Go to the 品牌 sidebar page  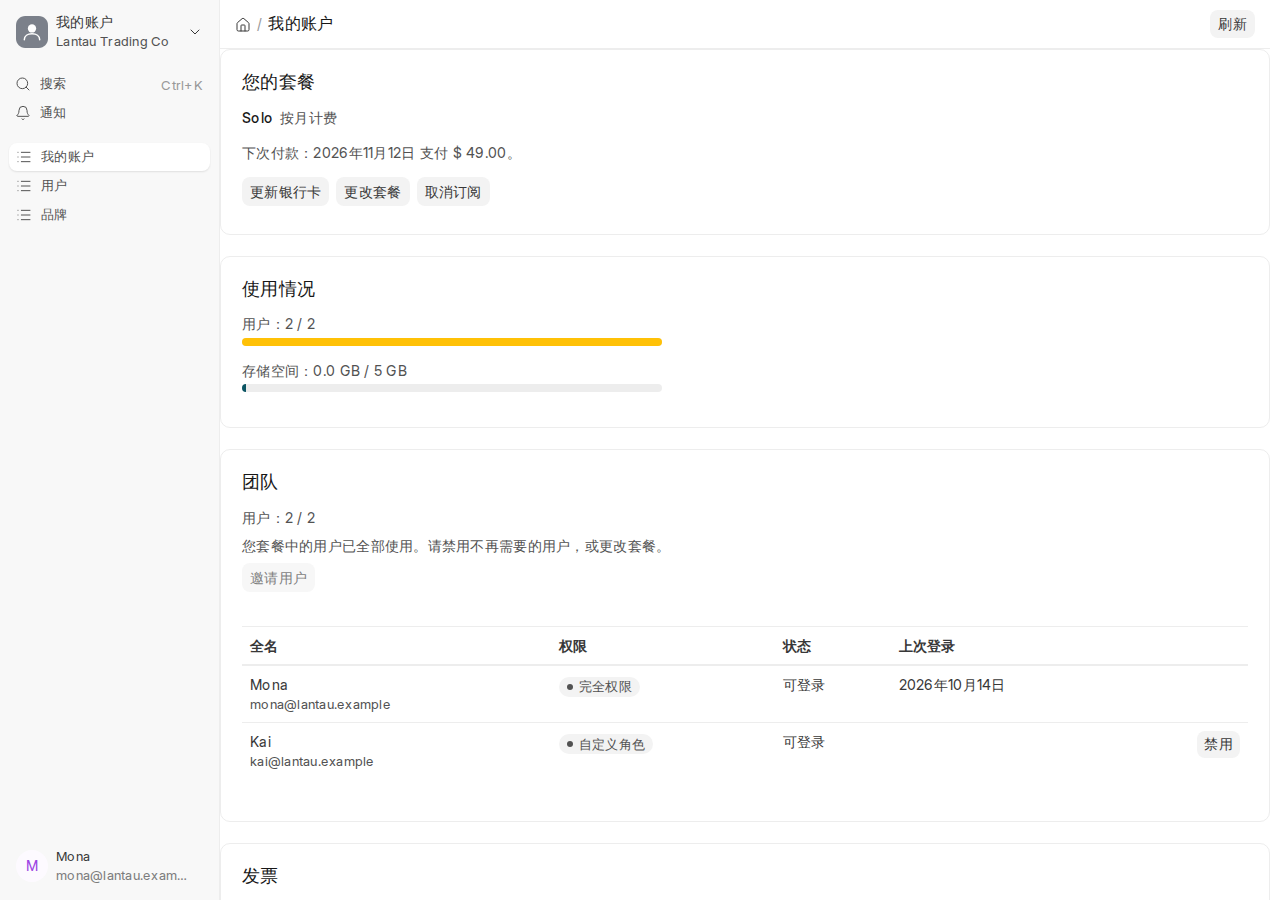pyautogui.click(x=110, y=215)
